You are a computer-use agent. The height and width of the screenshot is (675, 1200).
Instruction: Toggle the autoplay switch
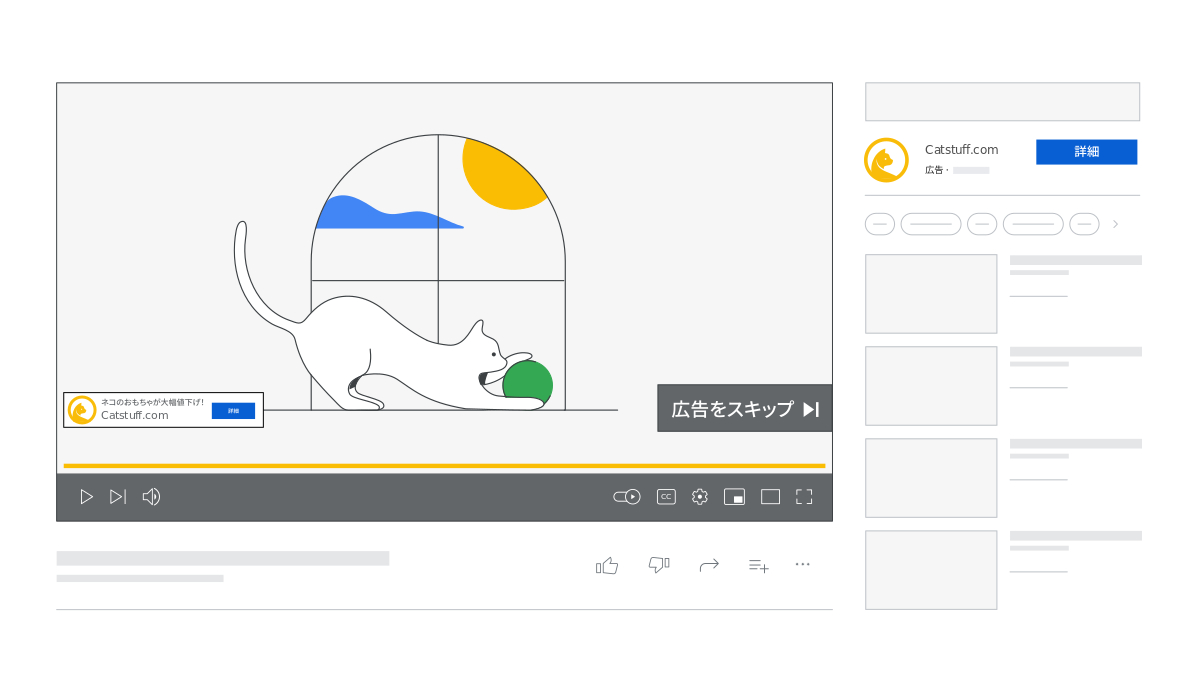[x=627, y=497]
